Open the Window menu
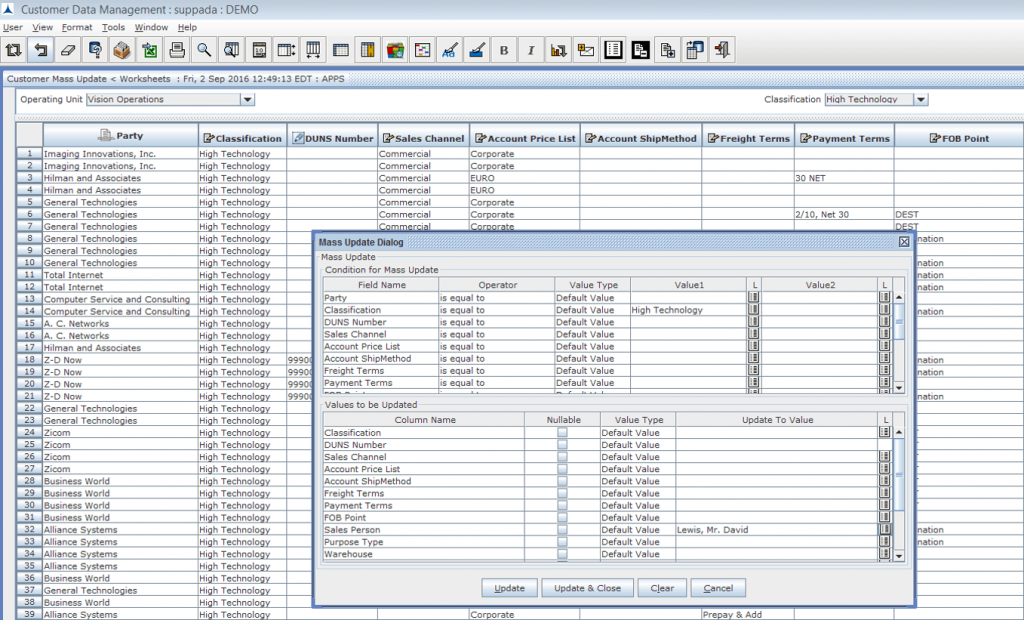1024x620 pixels. [151, 27]
